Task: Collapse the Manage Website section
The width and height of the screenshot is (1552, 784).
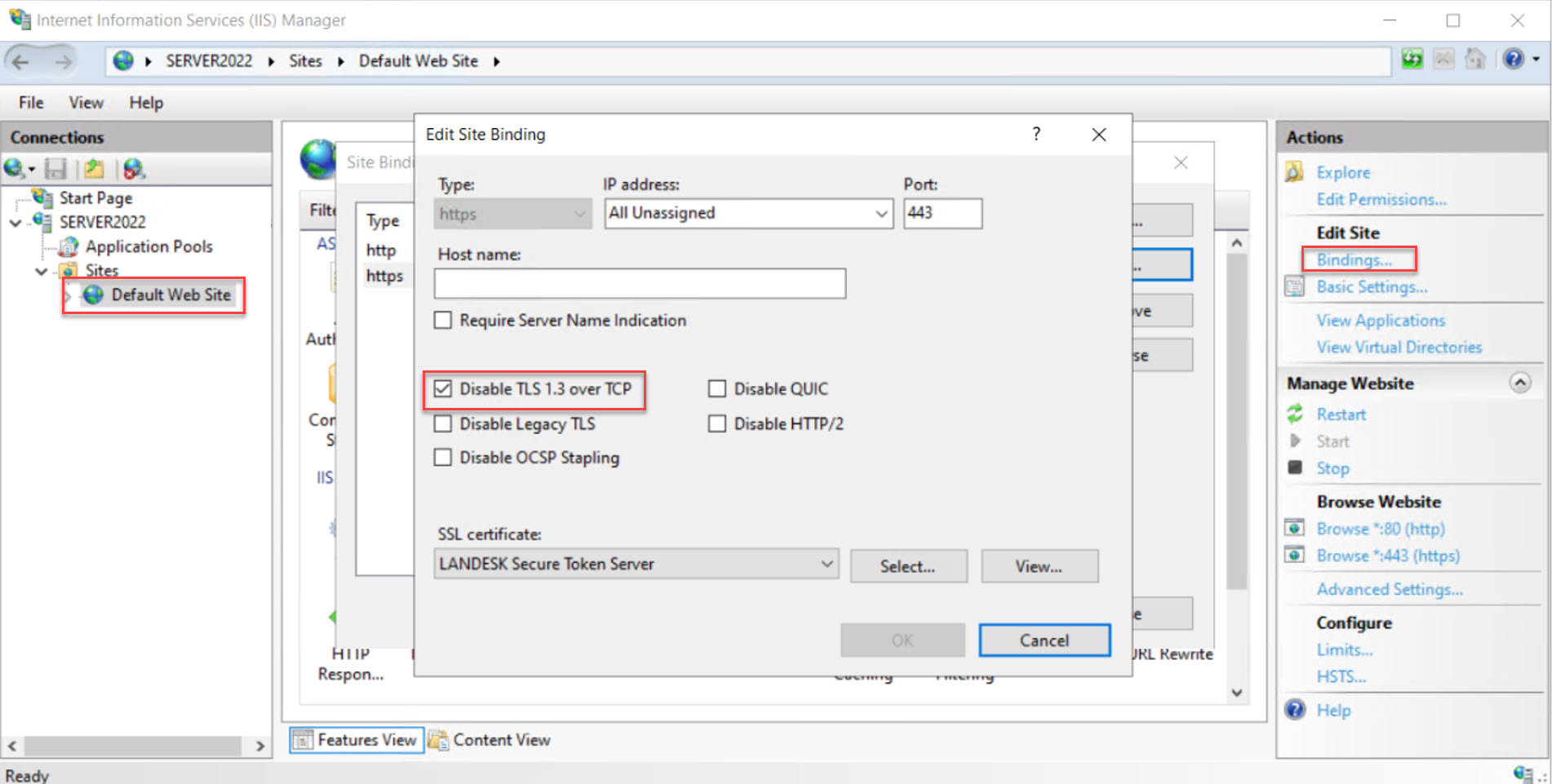Action: 1520,383
